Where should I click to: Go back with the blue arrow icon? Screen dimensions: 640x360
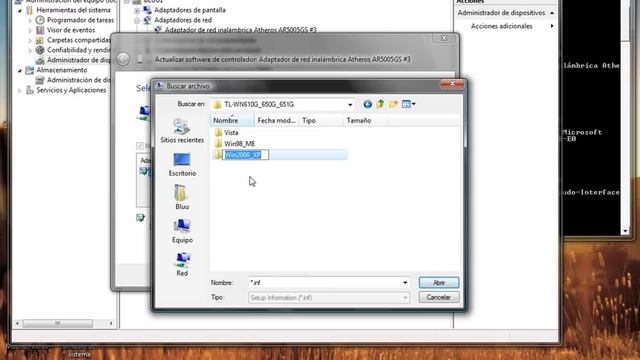[x=367, y=104]
